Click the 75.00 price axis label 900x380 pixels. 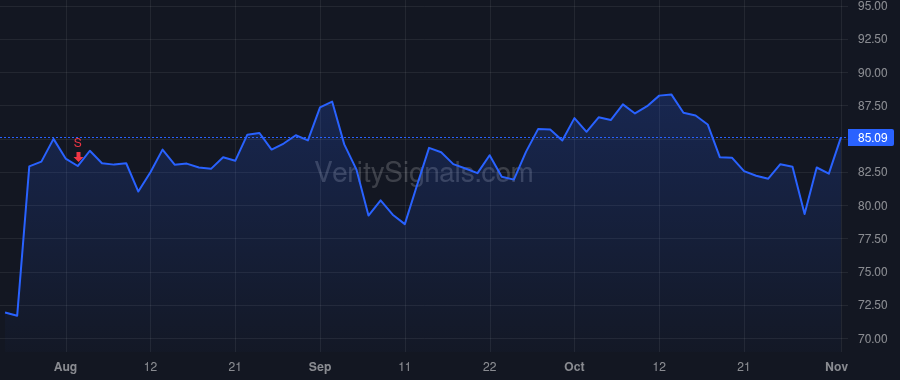click(x=872, y=272)
